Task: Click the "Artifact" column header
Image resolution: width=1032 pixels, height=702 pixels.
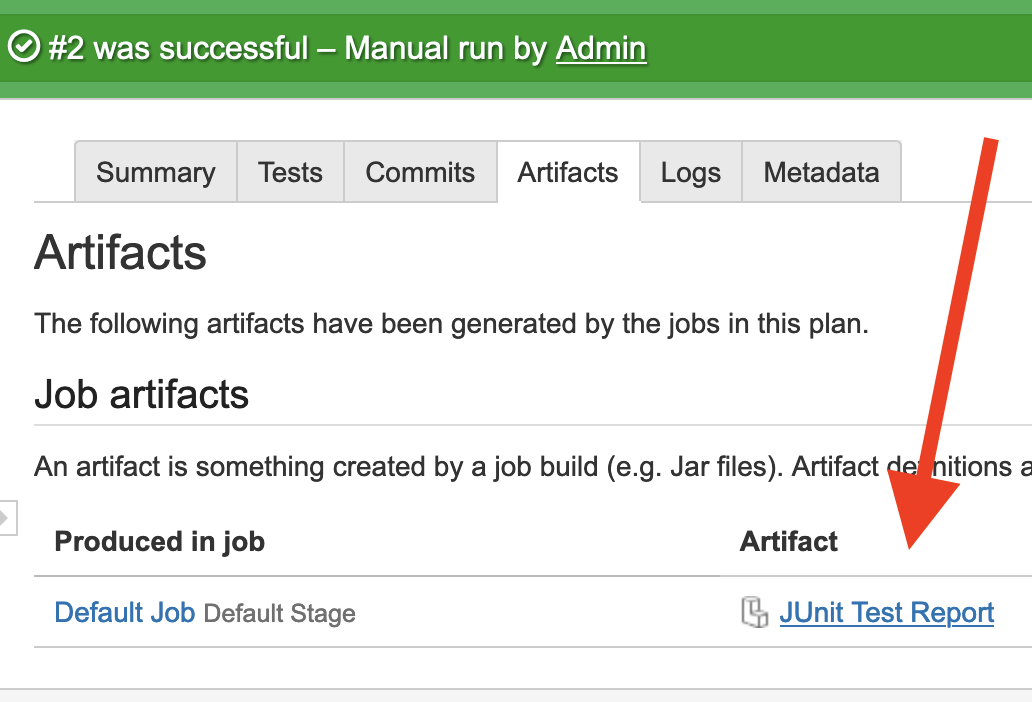Action: click(x=789, y=542)
